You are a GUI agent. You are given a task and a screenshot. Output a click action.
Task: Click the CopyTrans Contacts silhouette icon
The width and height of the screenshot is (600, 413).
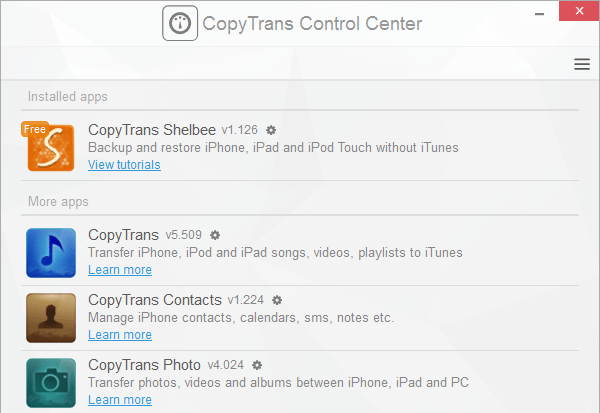point(52,318)
